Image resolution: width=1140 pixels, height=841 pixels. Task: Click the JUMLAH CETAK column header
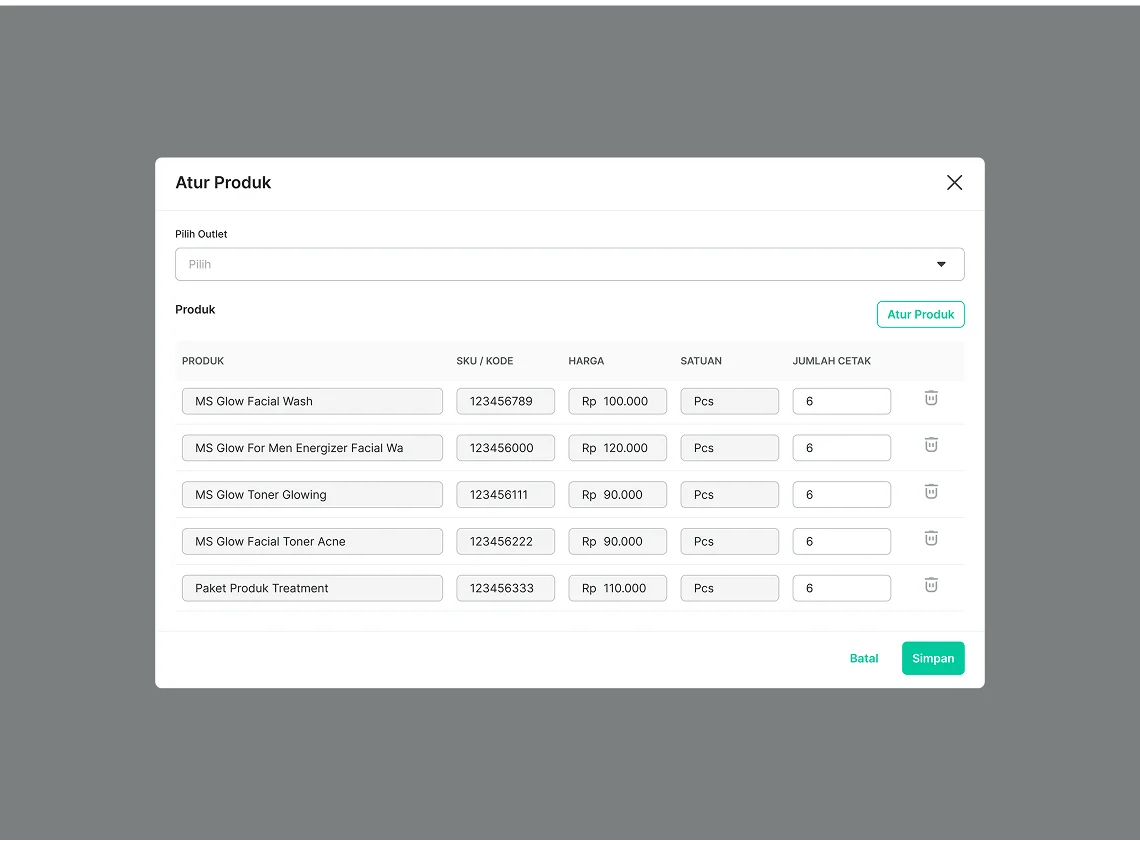[832, 361]
